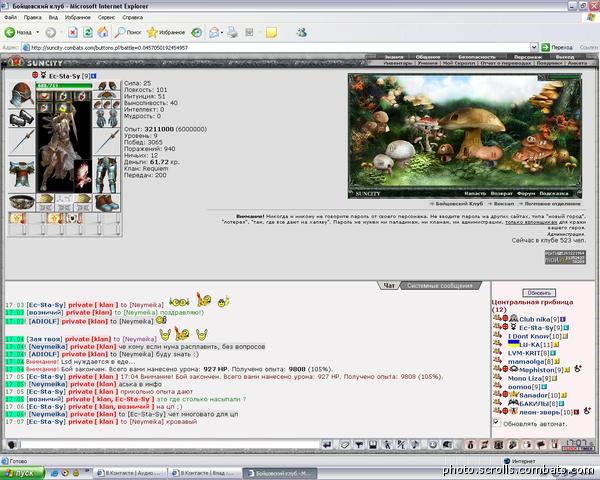Open the Вид menu
Screen dimensions: 600x480
point(53,17)
